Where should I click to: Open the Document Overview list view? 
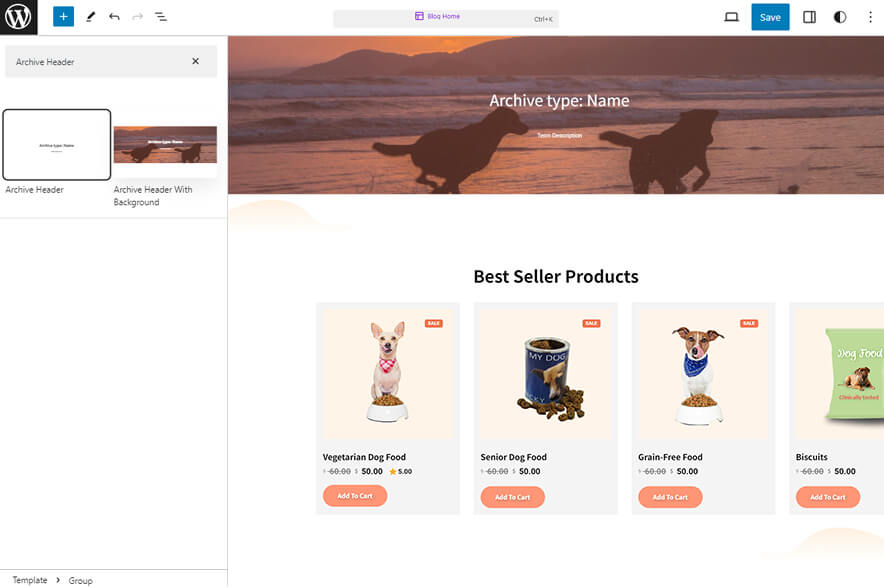161,16
